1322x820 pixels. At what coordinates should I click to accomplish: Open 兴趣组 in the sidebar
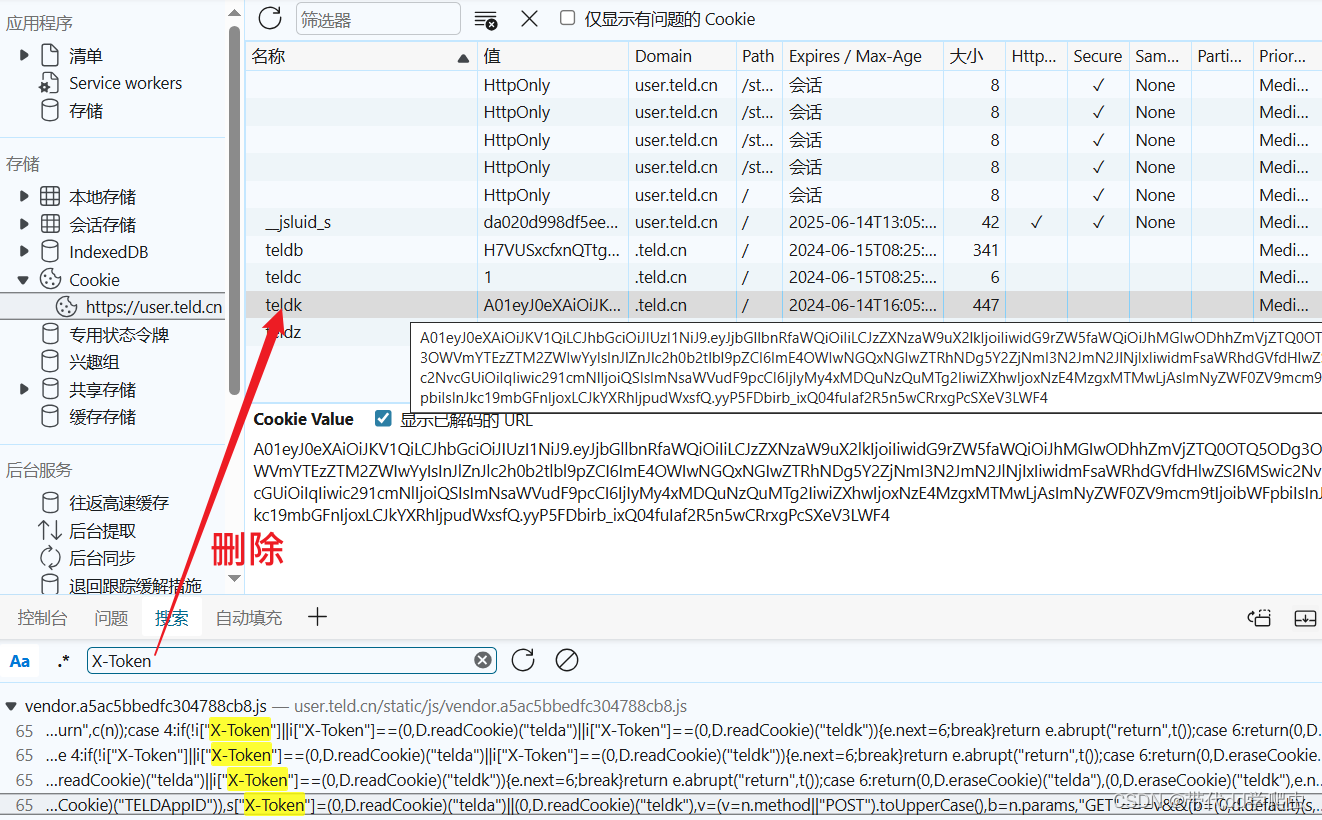point(94,362)
